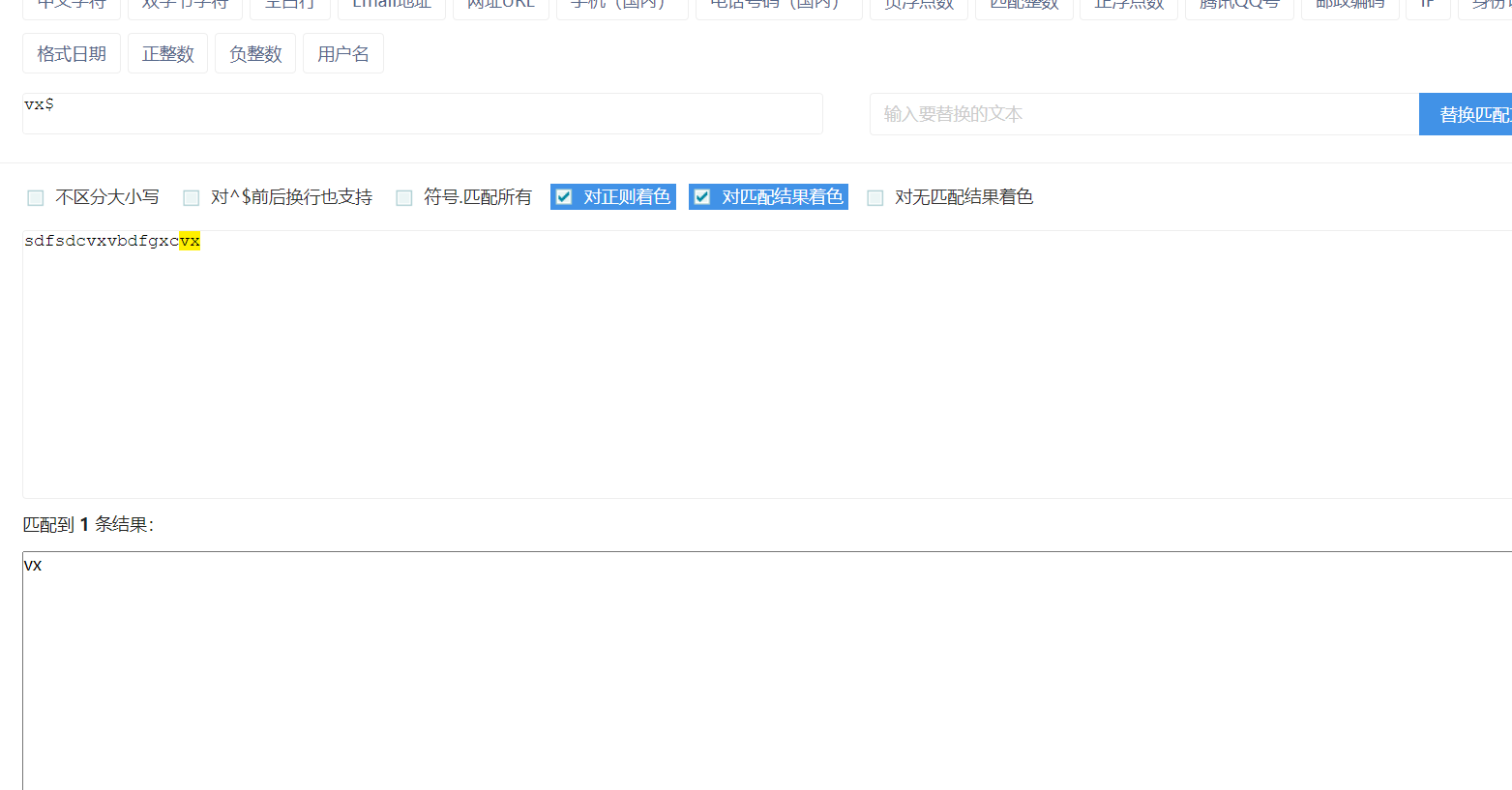This screenshot has width=1512, height=790.
Task: Click the 输入要替换的文本 replacement field
Action: click(1144, 114)
